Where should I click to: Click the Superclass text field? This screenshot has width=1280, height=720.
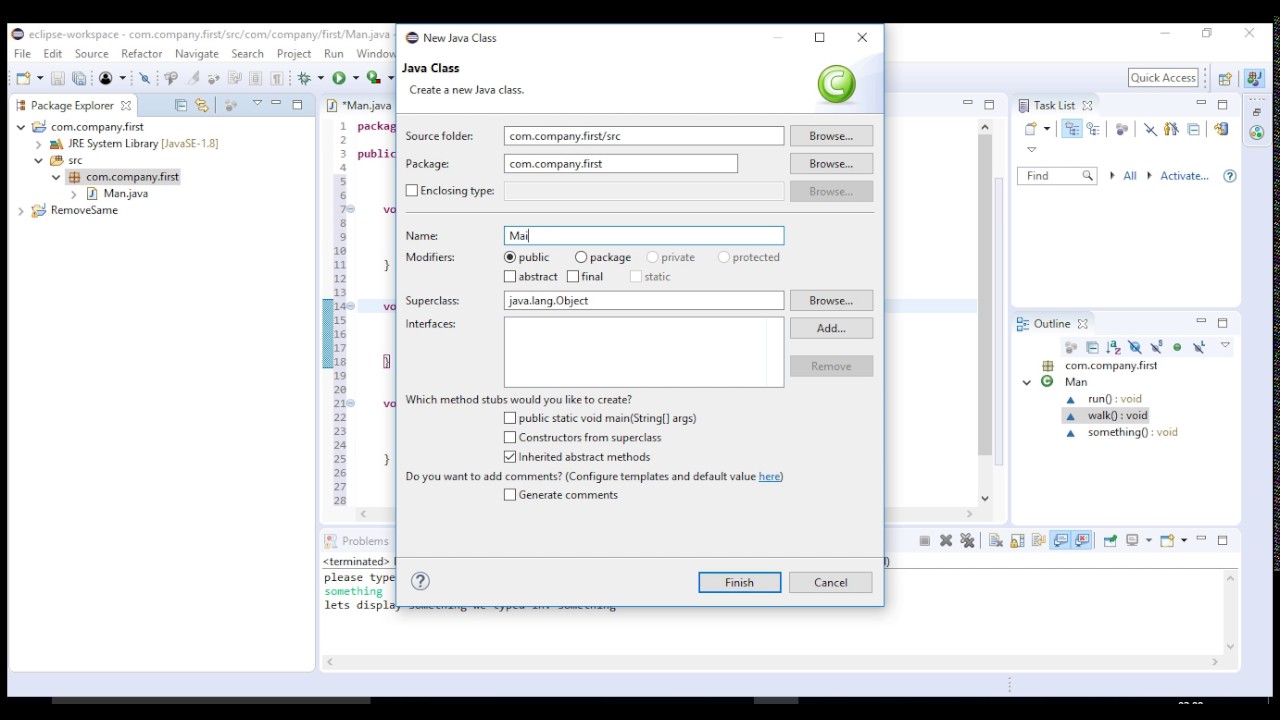644,301
